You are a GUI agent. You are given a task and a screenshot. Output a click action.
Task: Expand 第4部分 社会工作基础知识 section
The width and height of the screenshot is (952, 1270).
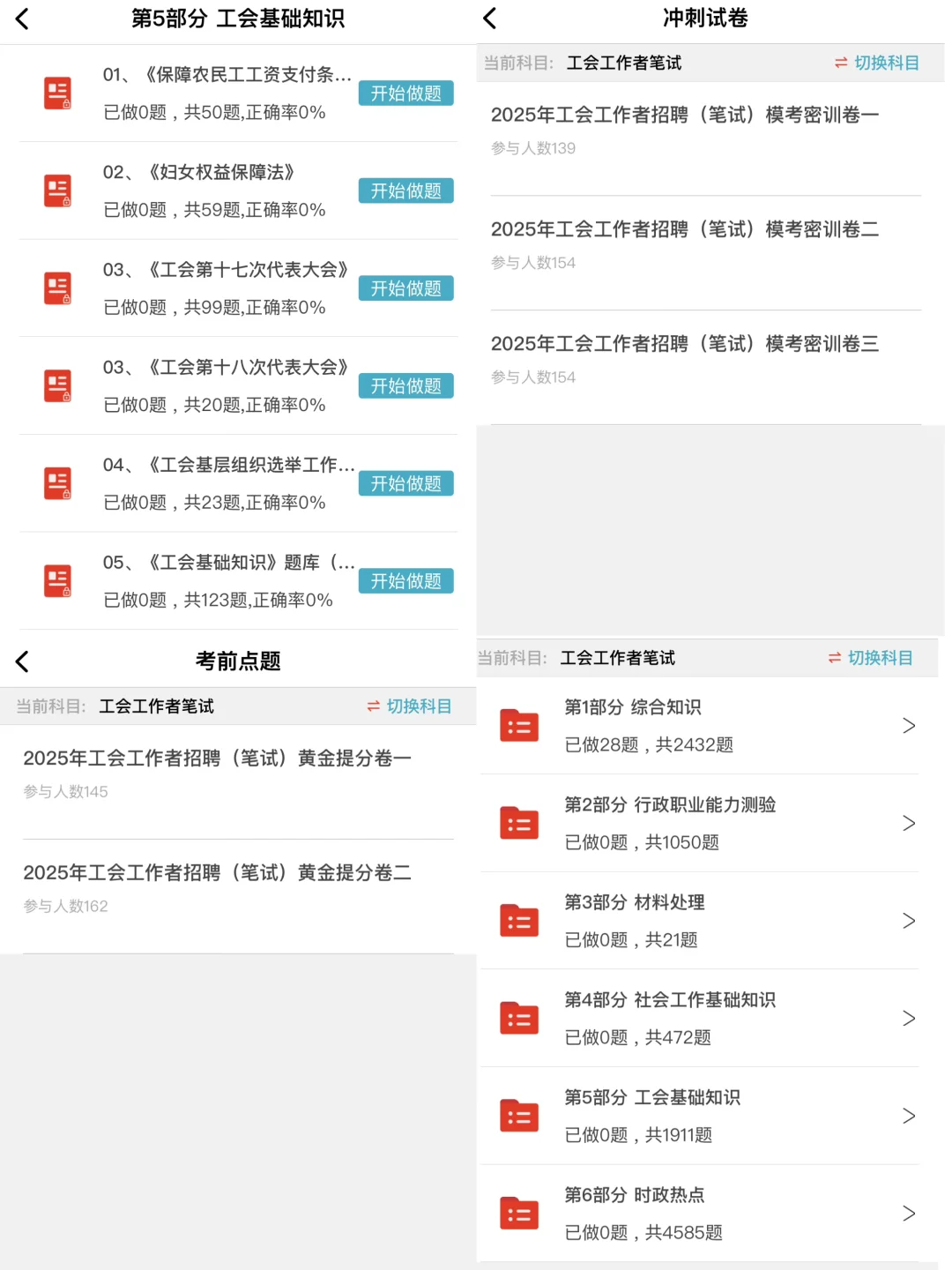pyautogui.click(x=909, y=1018)
